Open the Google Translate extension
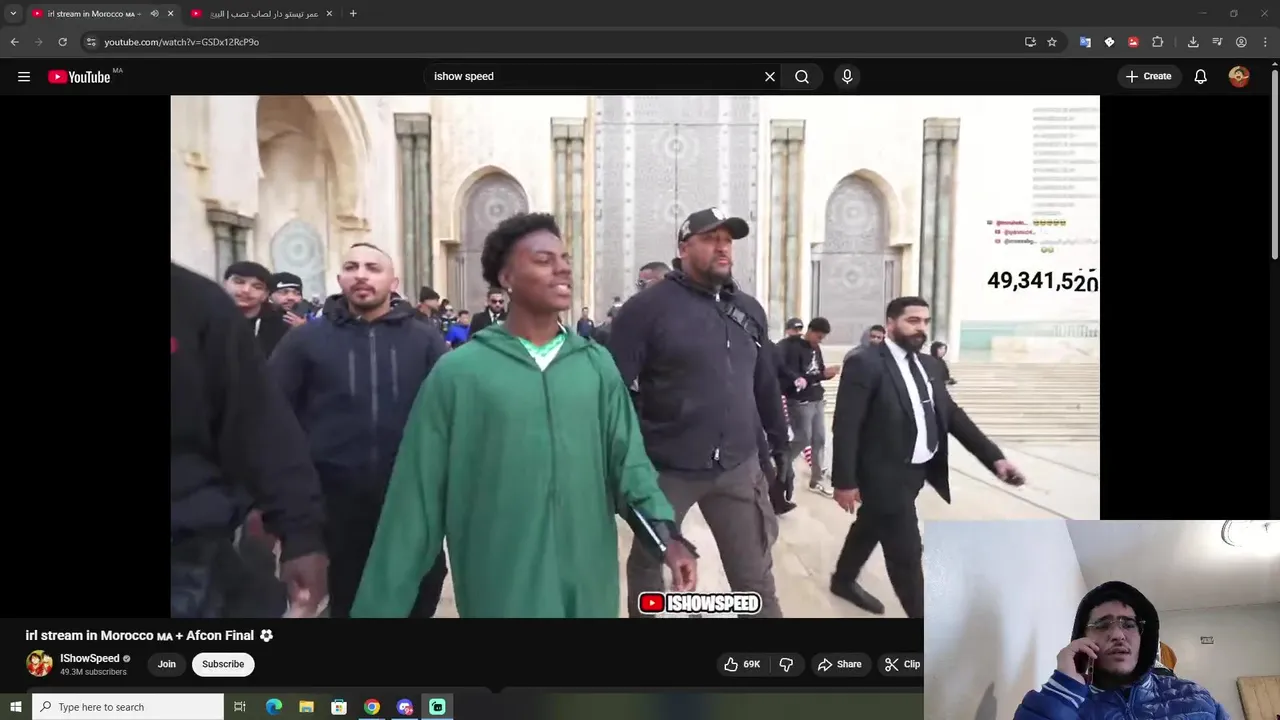Image resolution: width=1280 pixels, height=720 pixels. click(1085, 42)
